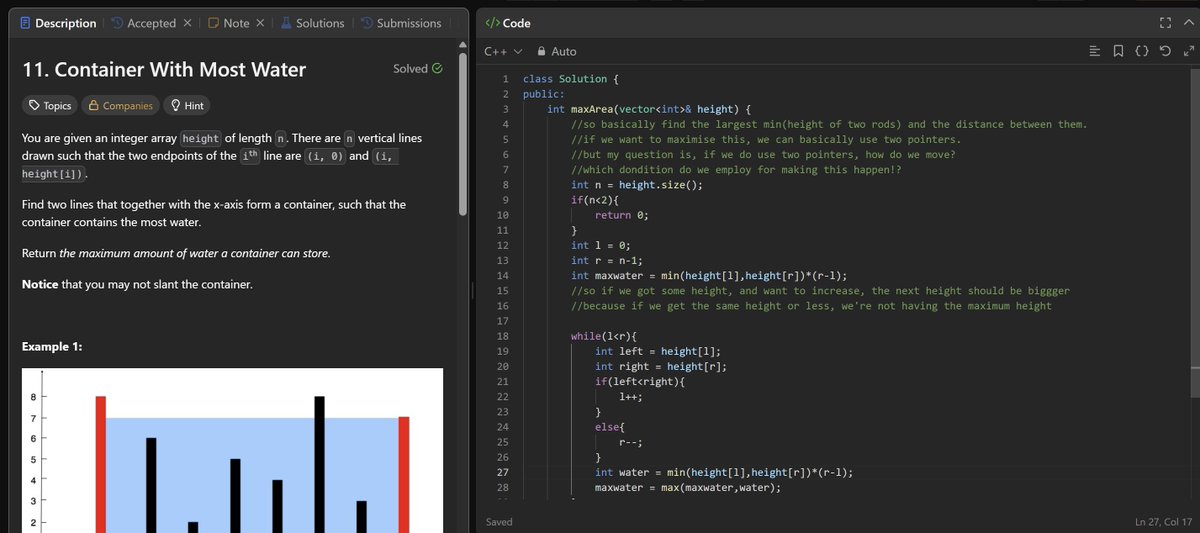Click the r--; code line
This screenshot has height=533, width=1200.
631,442
